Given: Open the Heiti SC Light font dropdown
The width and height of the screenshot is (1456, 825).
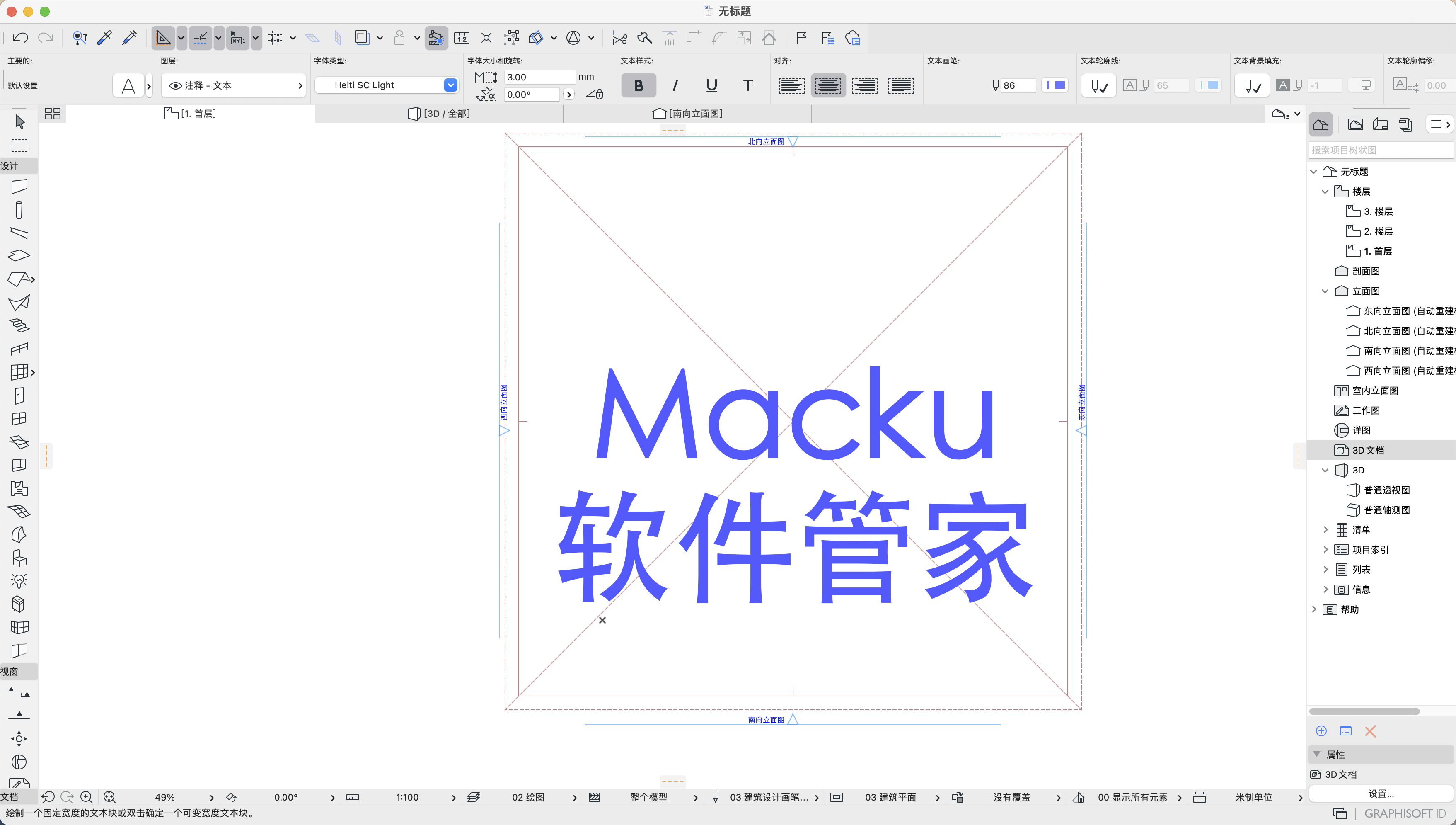Looking at the screenshot, I should 386,85.
